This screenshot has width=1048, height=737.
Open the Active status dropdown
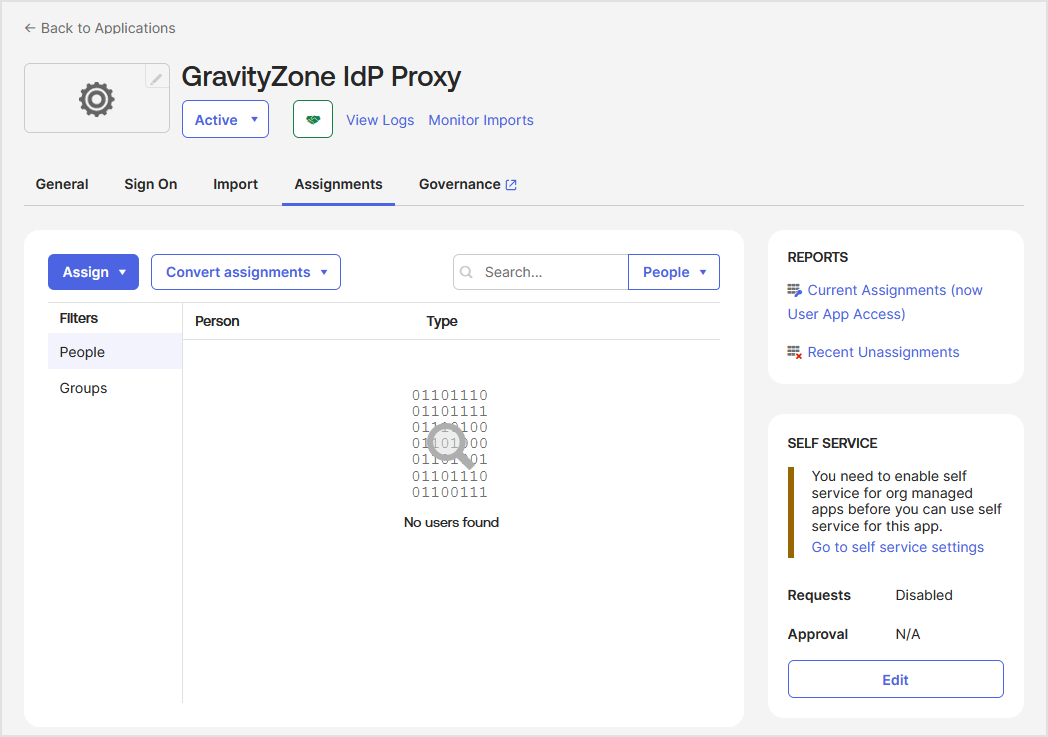(225, 120)
